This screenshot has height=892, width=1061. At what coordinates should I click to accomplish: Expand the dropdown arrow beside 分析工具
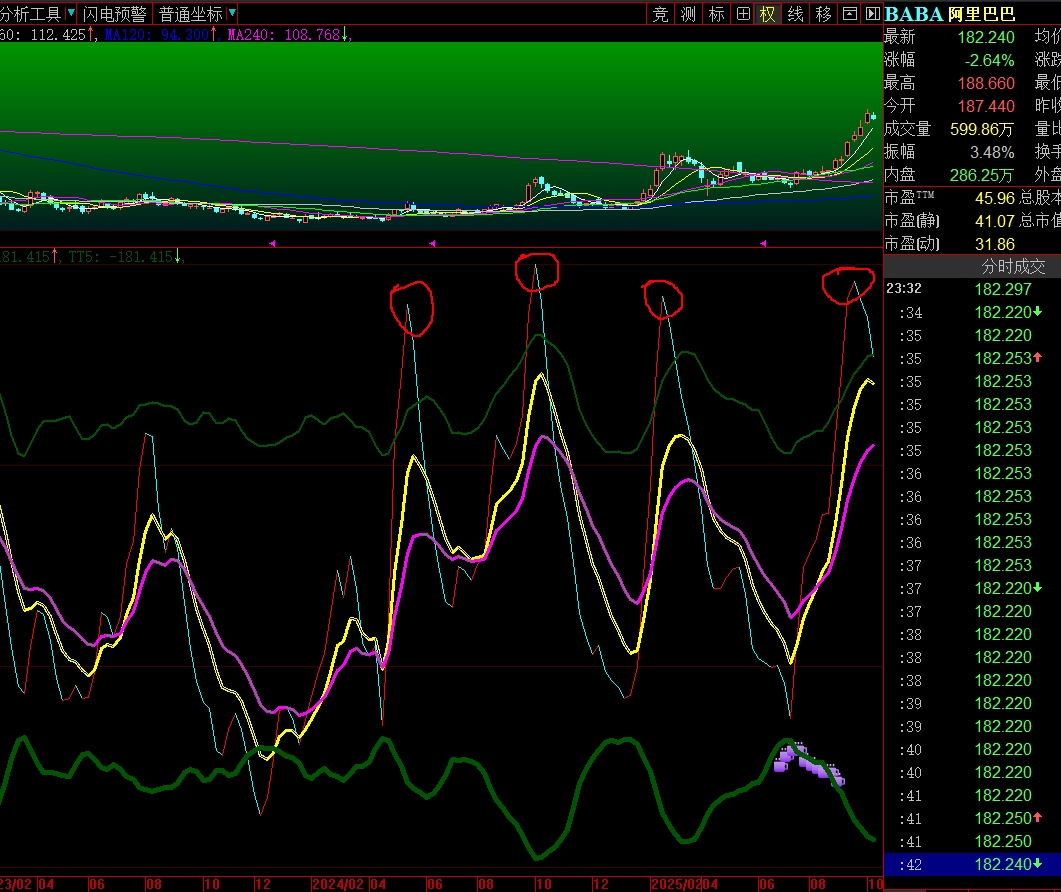coord(70,14)
